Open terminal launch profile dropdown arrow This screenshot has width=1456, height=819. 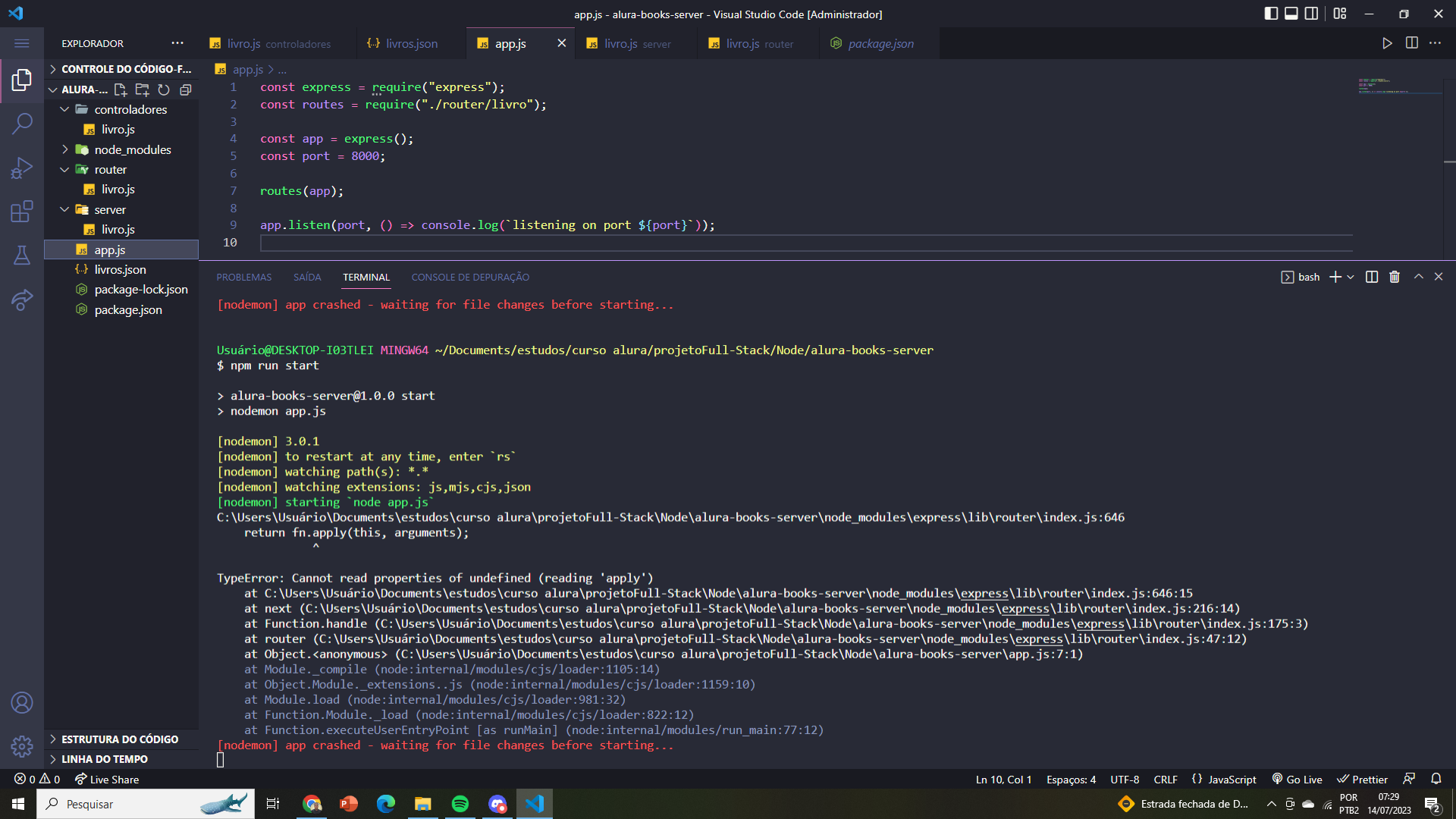(1351, 277)
